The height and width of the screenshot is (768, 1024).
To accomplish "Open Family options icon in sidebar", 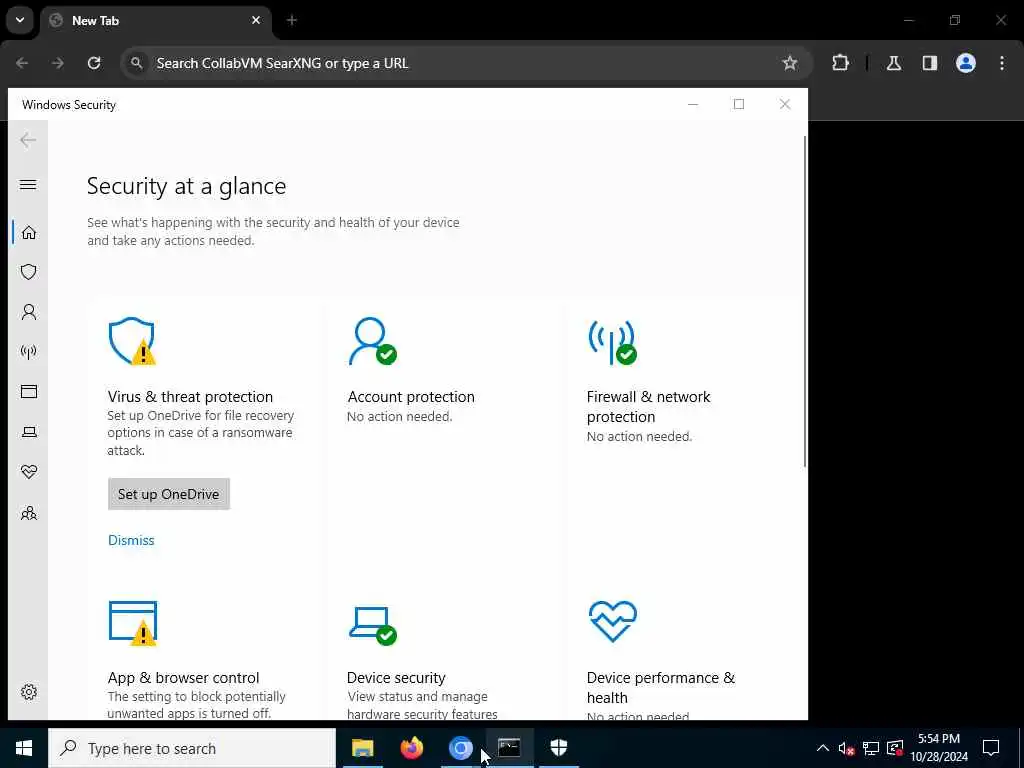I will [29, 513].
